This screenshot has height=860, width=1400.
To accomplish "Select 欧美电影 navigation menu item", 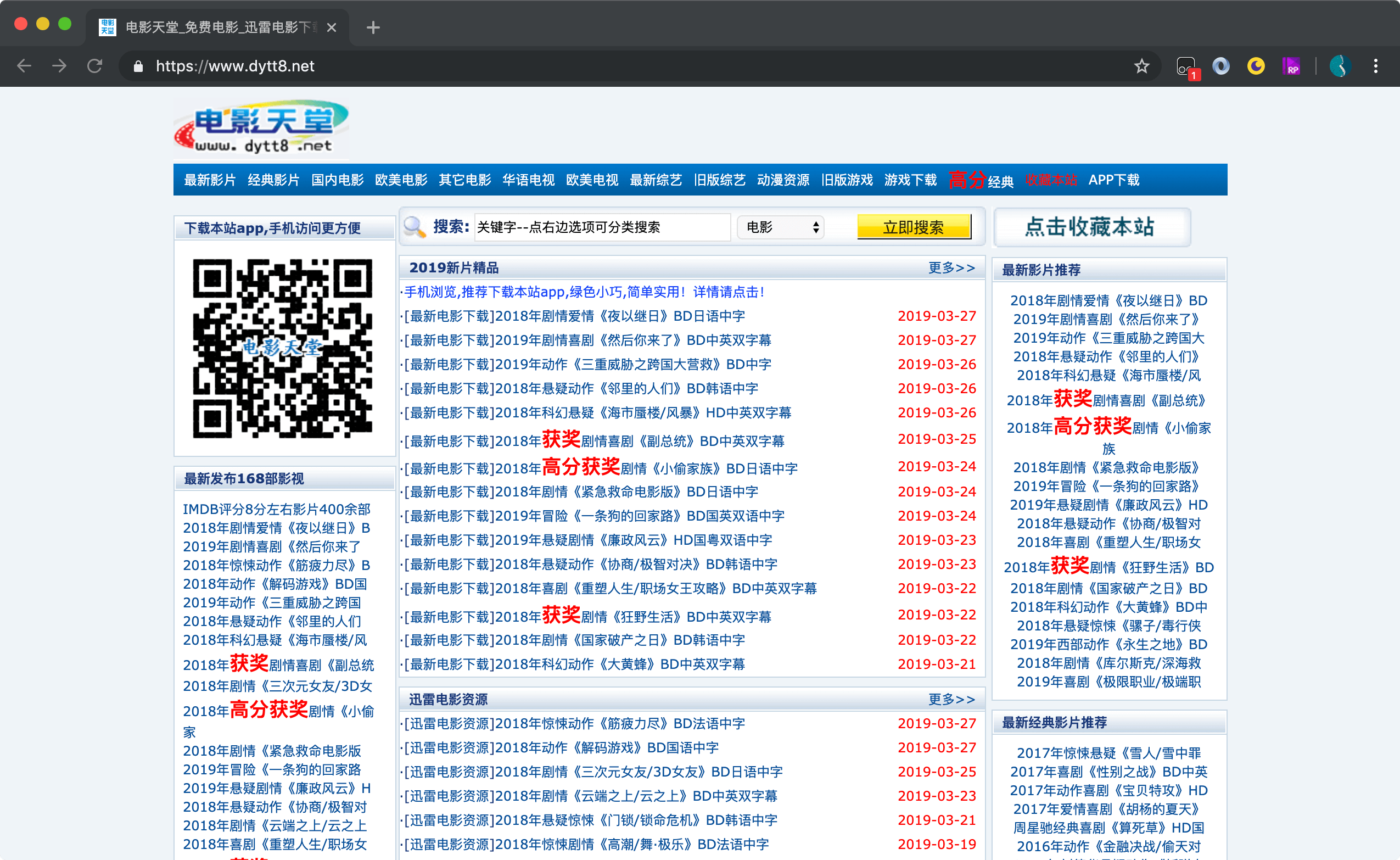I will point(400,180).
